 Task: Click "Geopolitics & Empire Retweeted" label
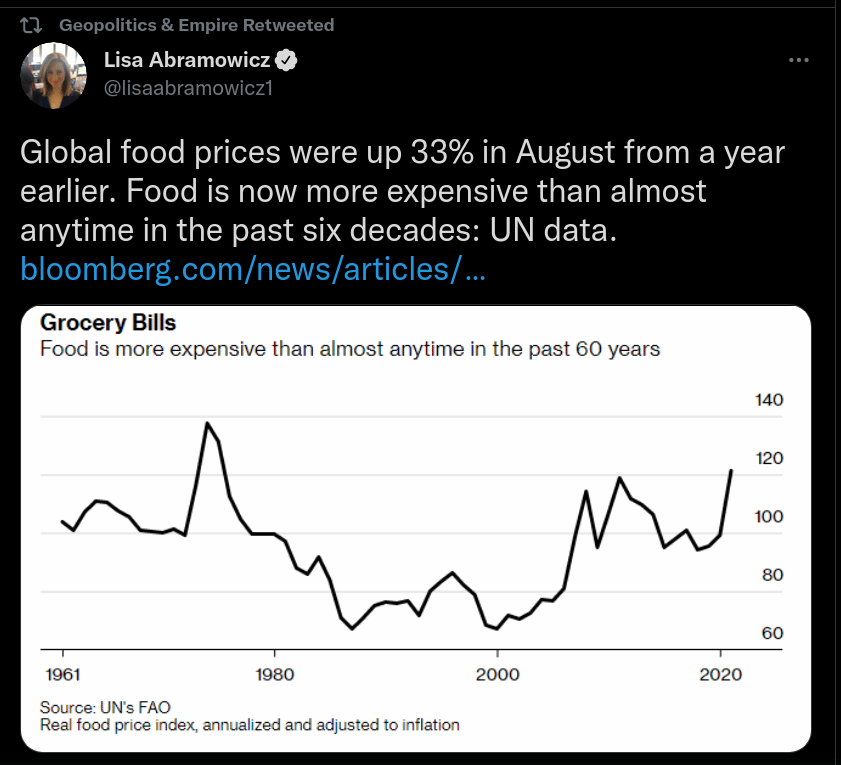pyautogui.click(x=196, y=25)
